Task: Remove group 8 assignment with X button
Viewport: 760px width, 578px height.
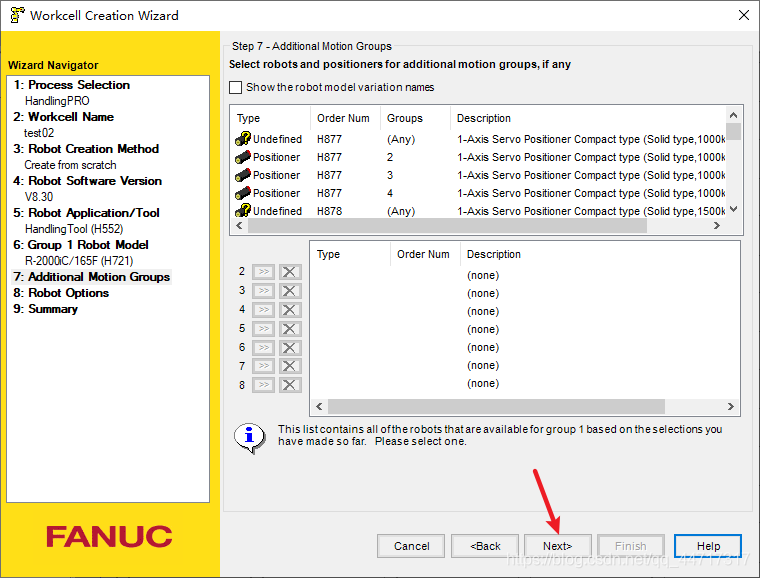Action: pyautogui.click(x=290, y=385)
